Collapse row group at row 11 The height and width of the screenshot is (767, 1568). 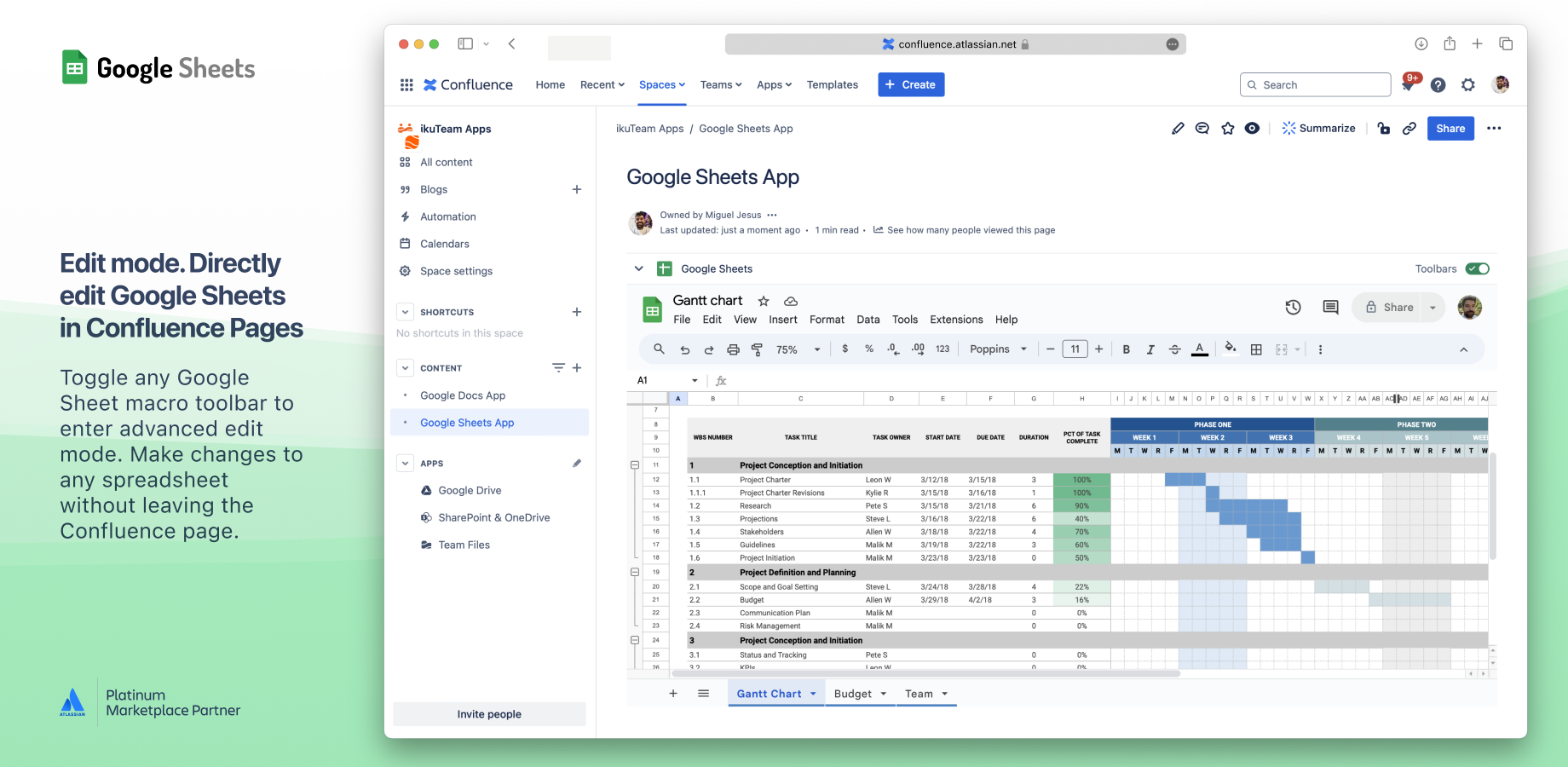coord(635,465)
